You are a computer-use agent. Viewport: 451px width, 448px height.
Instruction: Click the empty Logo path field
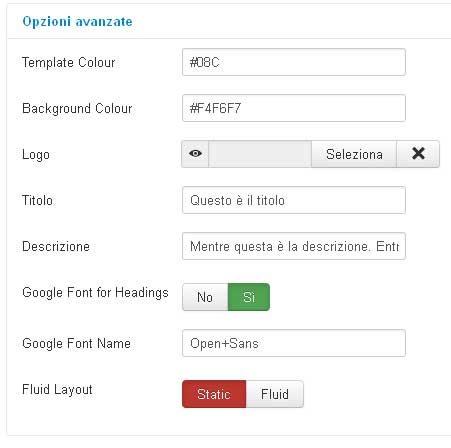pyautogui.click(x=260, y=154)
